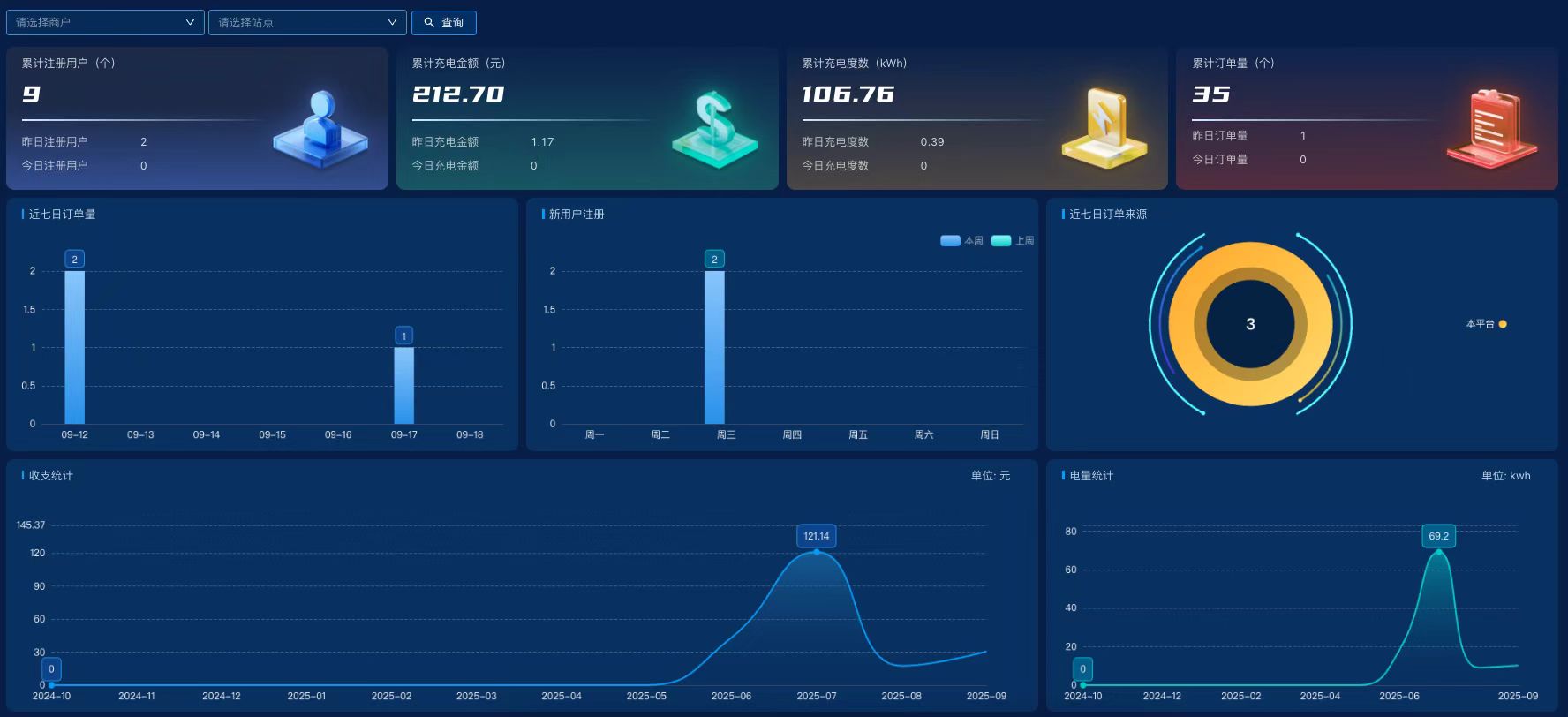
Task: Click the 0 data label in 收支统计 chart
Action: coord(51,668)
